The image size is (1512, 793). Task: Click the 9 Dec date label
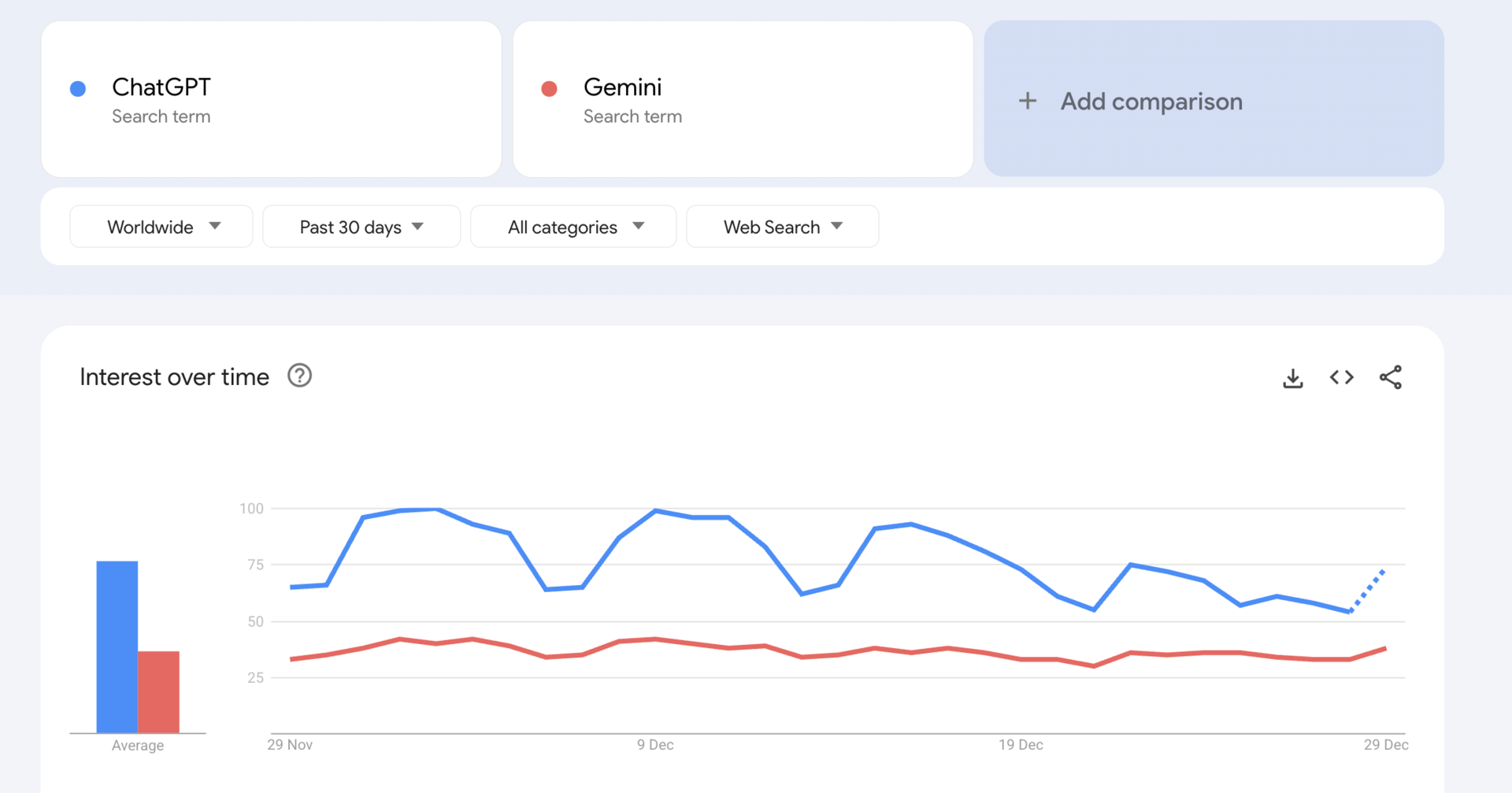pos(655,745)
